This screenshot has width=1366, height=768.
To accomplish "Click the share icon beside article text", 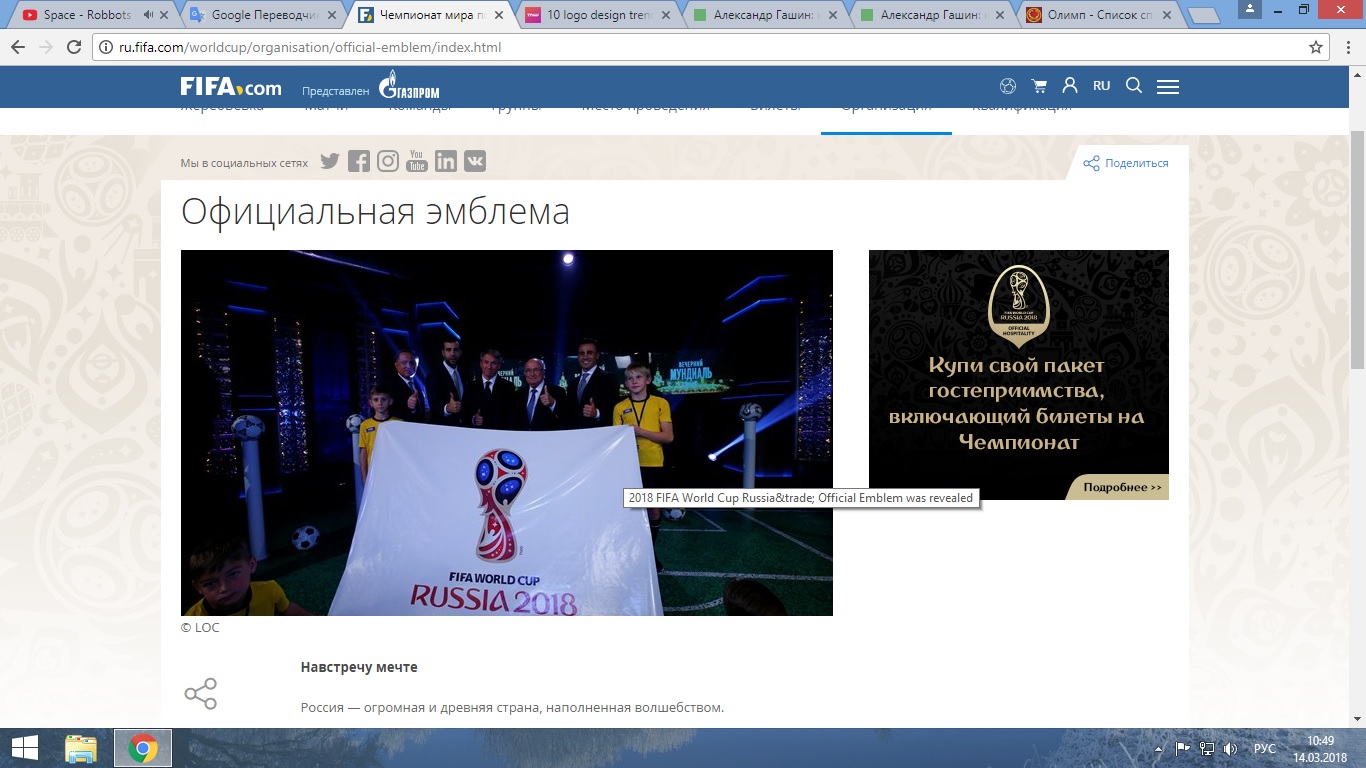I will pos(200,694).
